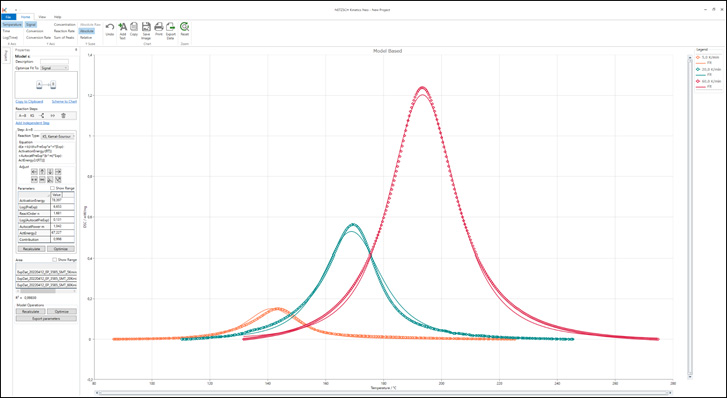Click Recalculate under Model Operations

coord(31,312)
